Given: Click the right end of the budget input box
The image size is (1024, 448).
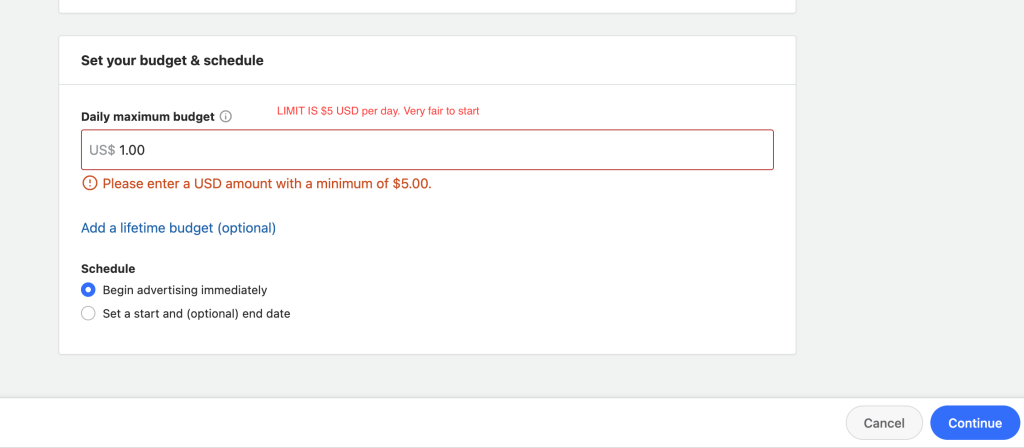Looking at the screenshot, I should coord(758,150).
